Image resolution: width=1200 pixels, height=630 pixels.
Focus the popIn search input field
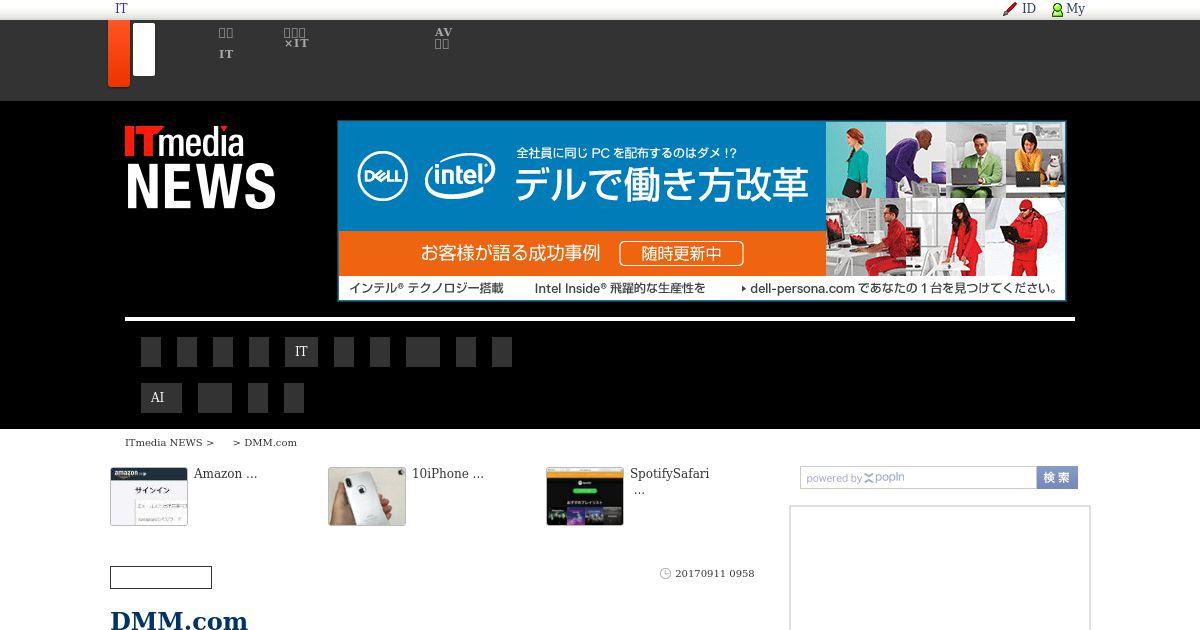tap(918, 478)
